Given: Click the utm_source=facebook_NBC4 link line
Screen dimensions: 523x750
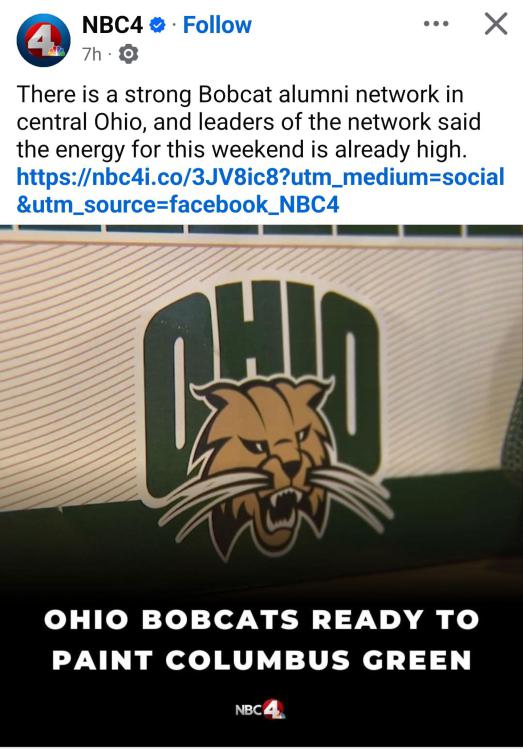Looking at the screenshot, I should (178, 204).
